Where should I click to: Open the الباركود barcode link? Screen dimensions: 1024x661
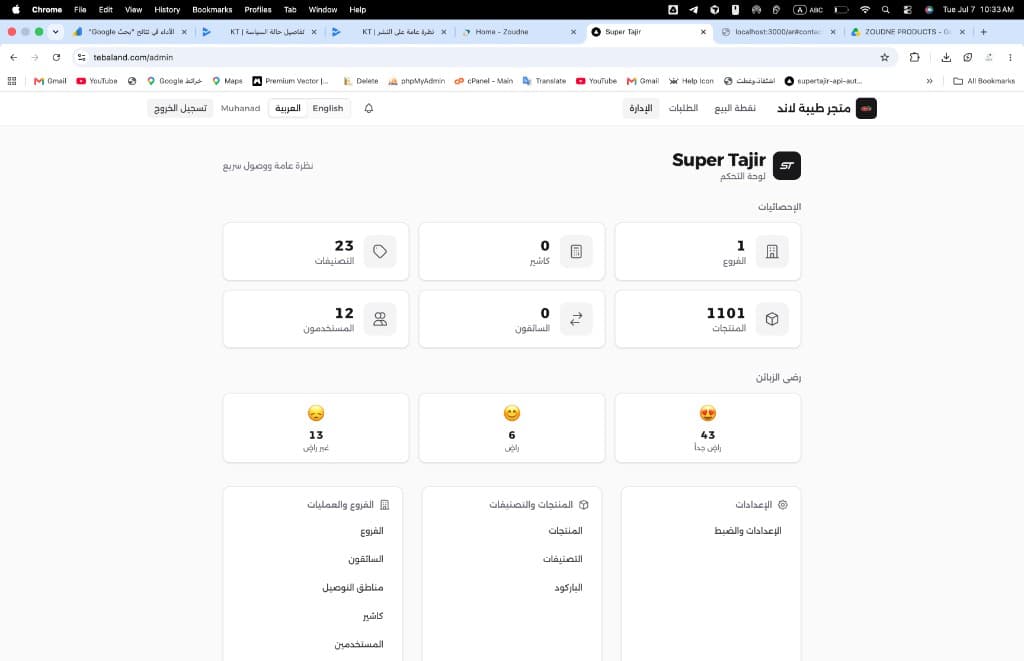[x=569, y=588]
